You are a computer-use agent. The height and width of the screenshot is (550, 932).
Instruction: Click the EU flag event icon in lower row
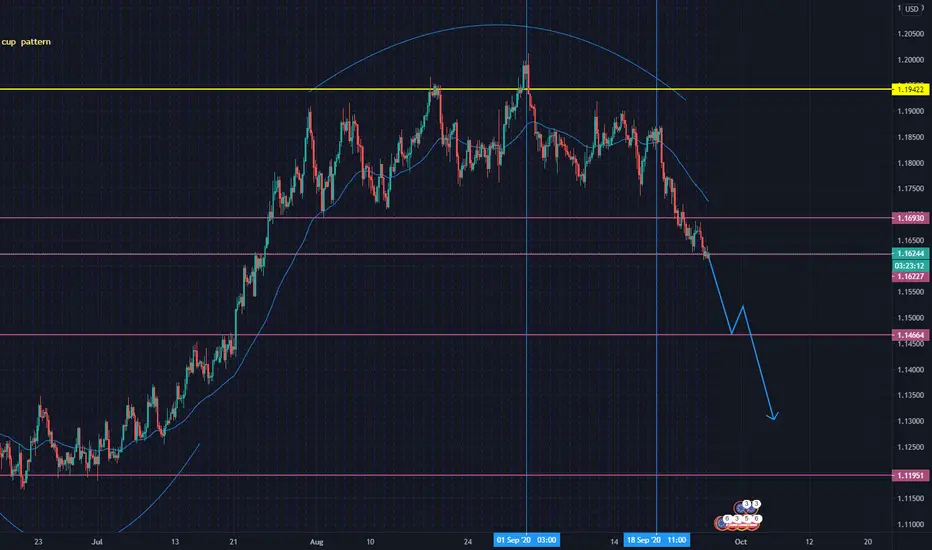point(722,523)
